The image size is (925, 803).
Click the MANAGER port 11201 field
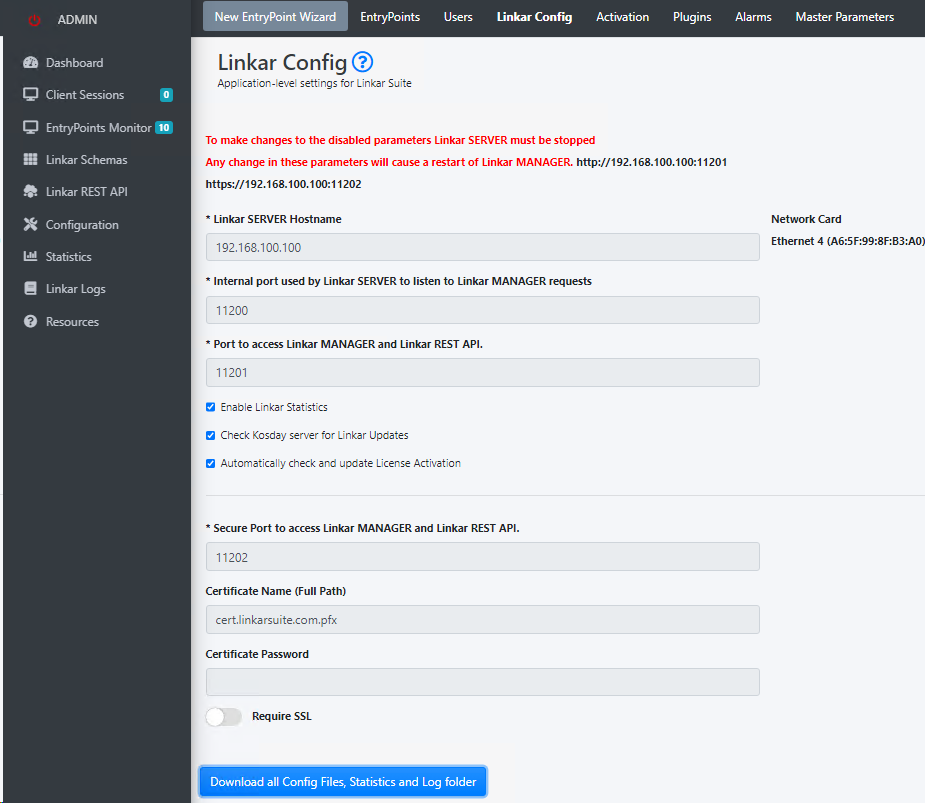tap(483, 373)
